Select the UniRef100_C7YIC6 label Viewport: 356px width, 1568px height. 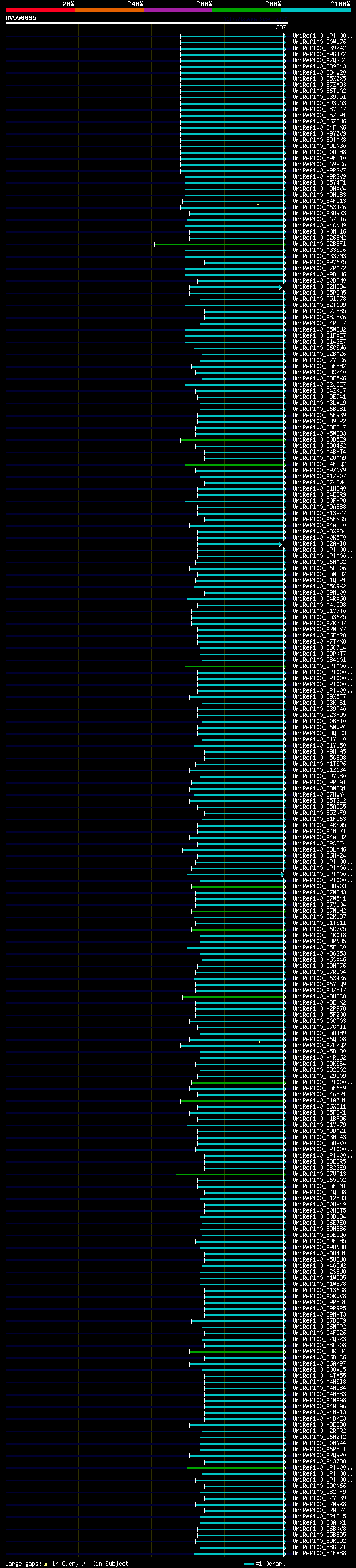[x=319, y=360]
